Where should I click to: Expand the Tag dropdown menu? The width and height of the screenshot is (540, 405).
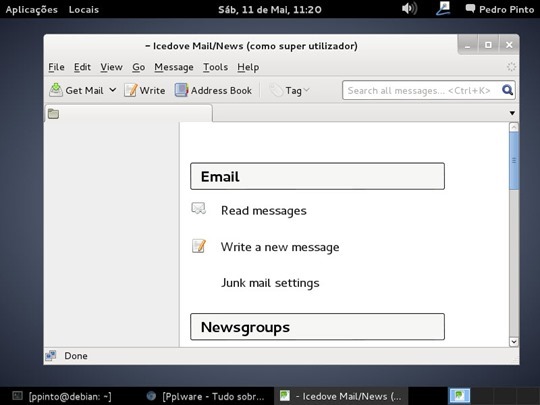tap(307, 90)
